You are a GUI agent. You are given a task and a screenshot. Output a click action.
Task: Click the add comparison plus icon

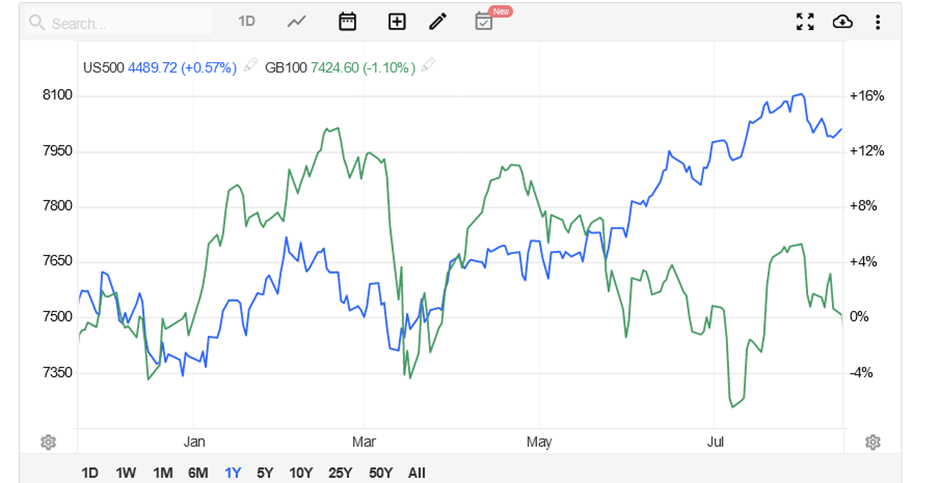397,21
